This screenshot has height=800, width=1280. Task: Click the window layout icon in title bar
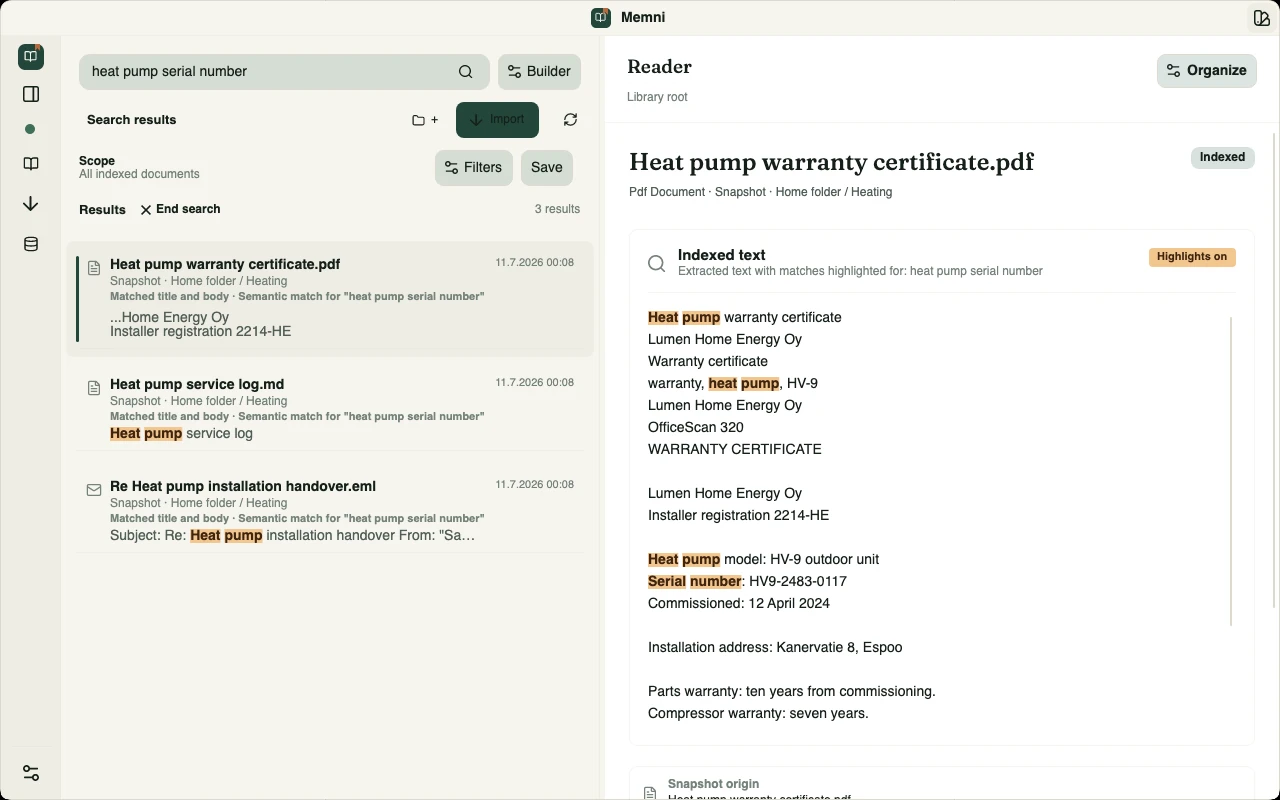click(x=1261, y=18)
